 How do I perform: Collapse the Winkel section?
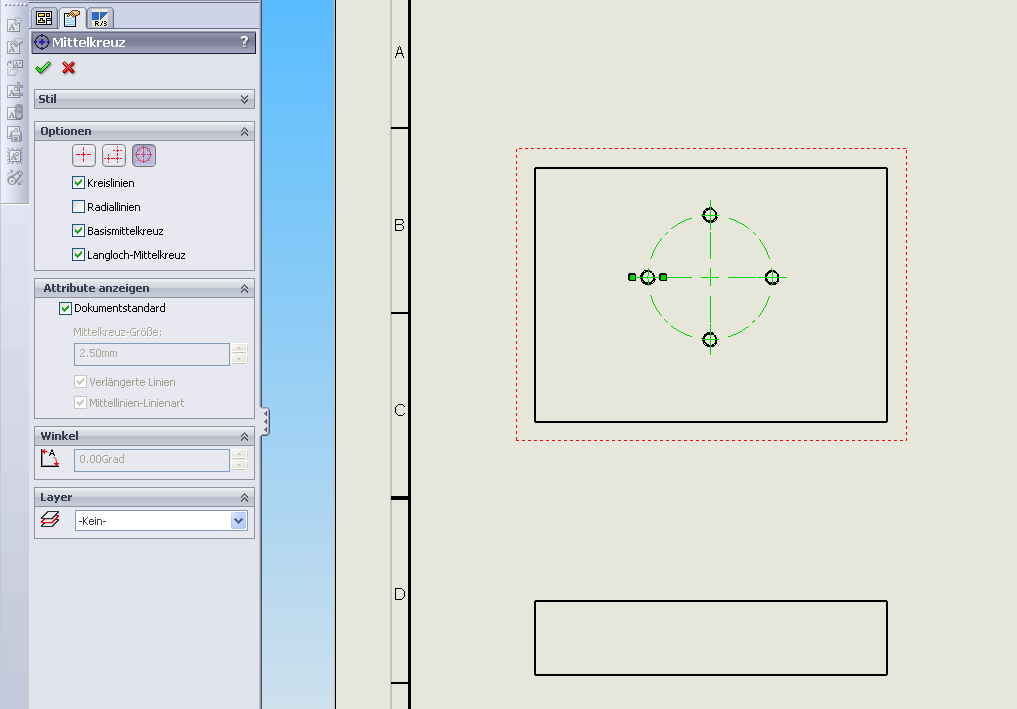point(245,437)
